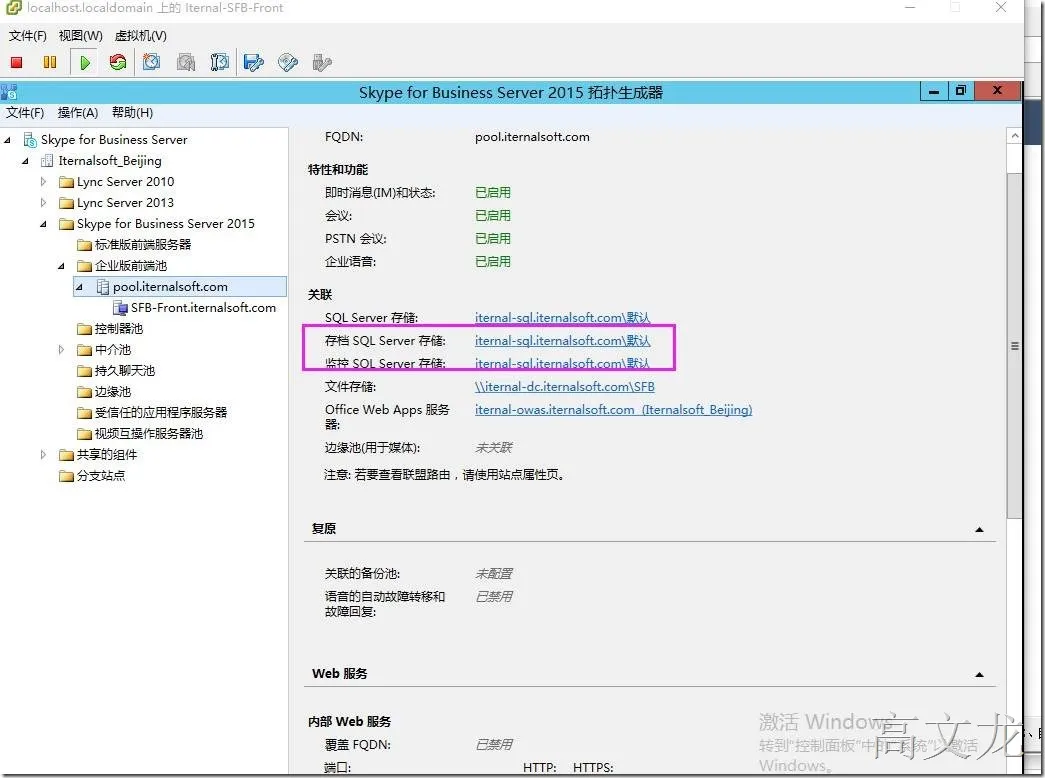Click the pool.iternalsoft.com pool icon

coord(103,287)
